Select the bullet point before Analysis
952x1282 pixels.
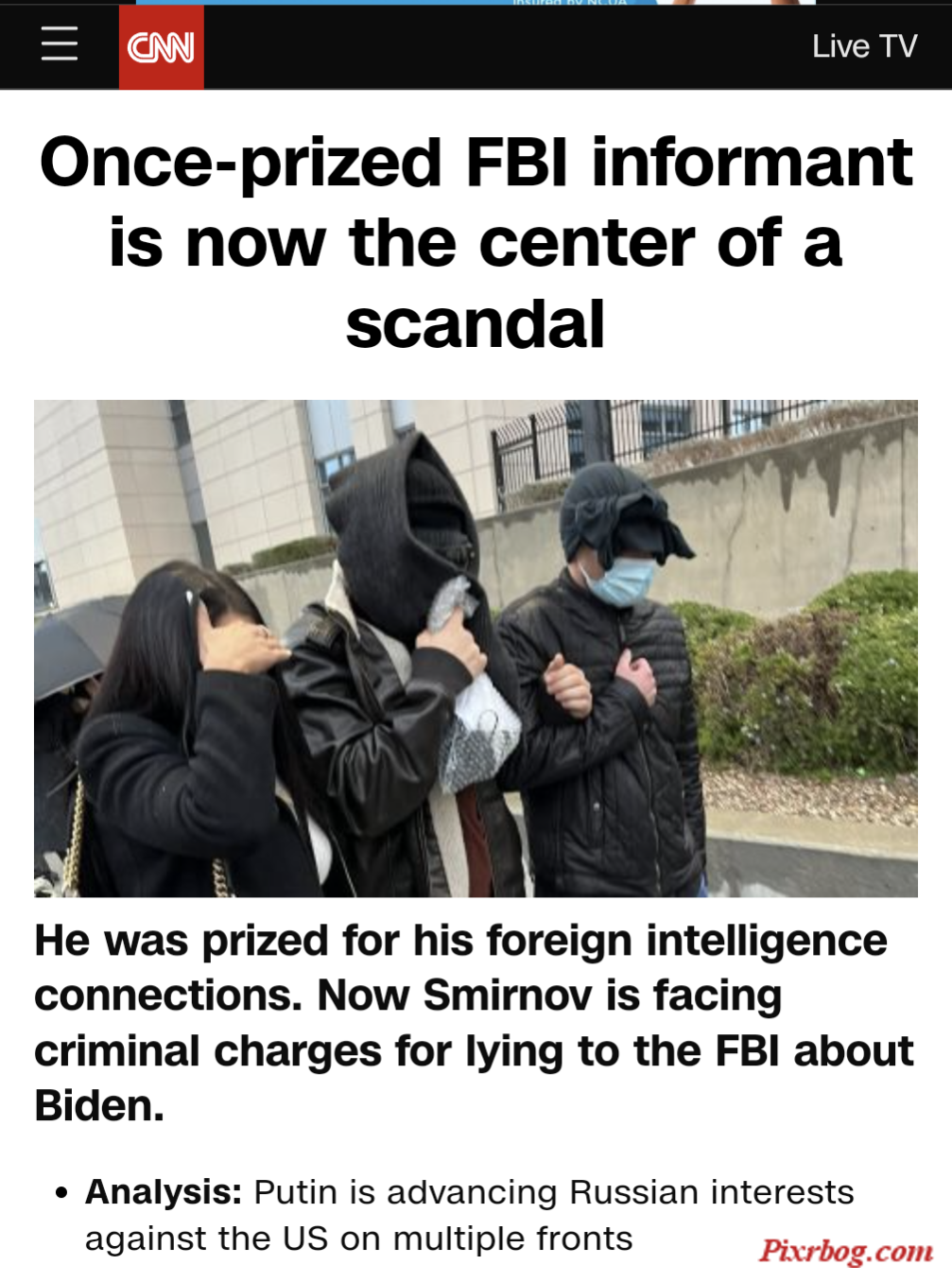pos(61,1193)
